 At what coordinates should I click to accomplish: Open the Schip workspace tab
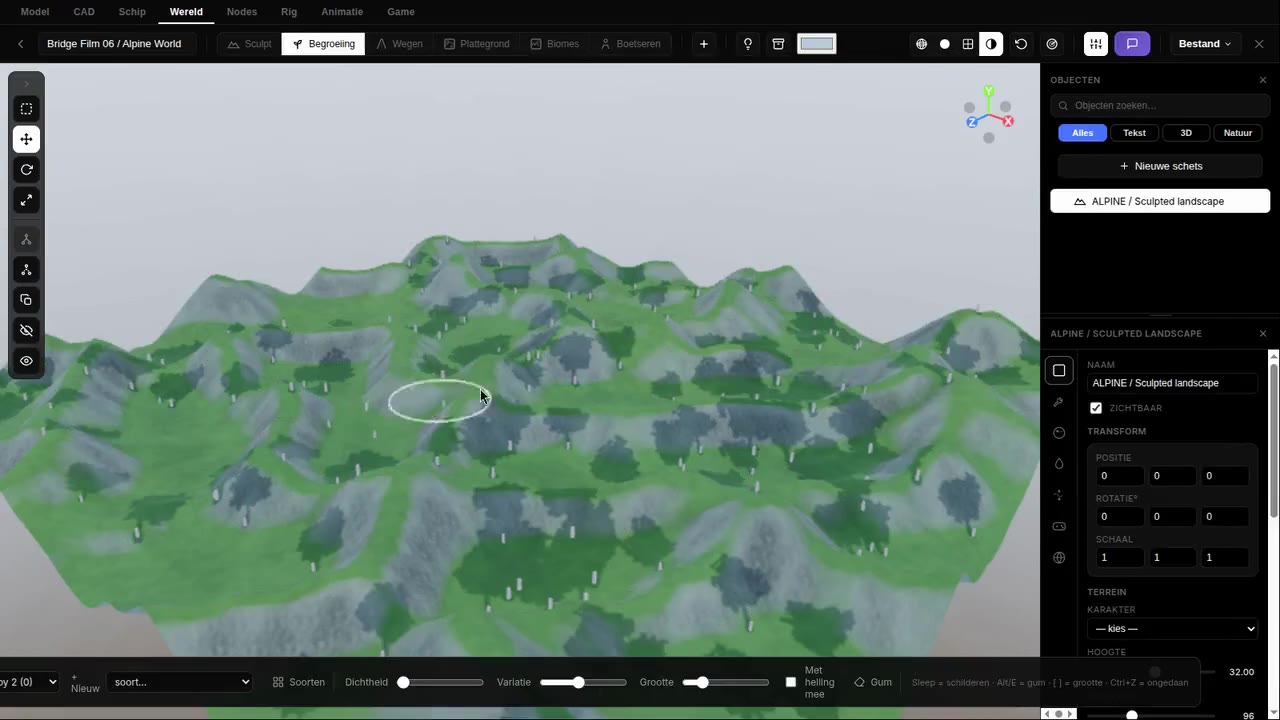(132, 12)
